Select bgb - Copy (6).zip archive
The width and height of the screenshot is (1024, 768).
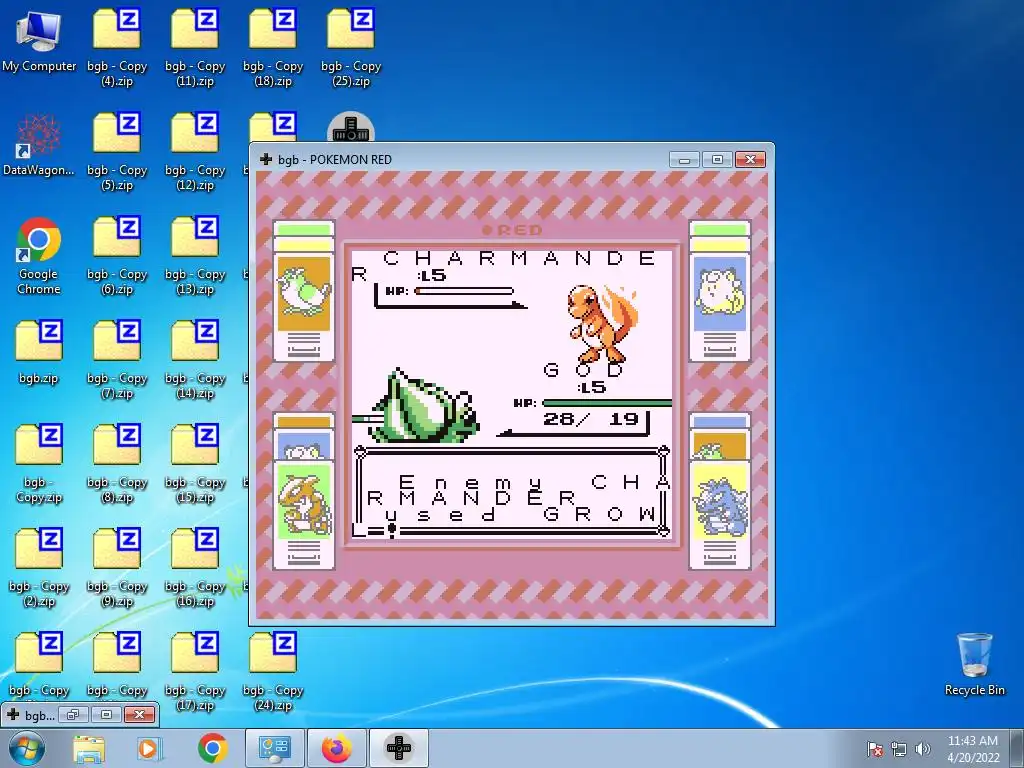click(x=117, y=256)
